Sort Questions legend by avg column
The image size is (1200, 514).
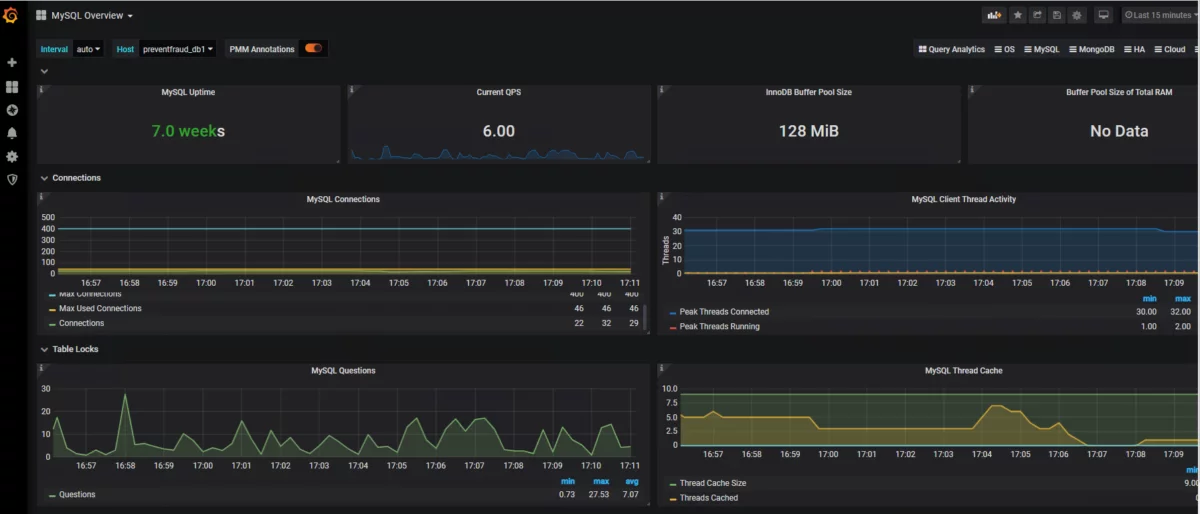coord(632,481)
